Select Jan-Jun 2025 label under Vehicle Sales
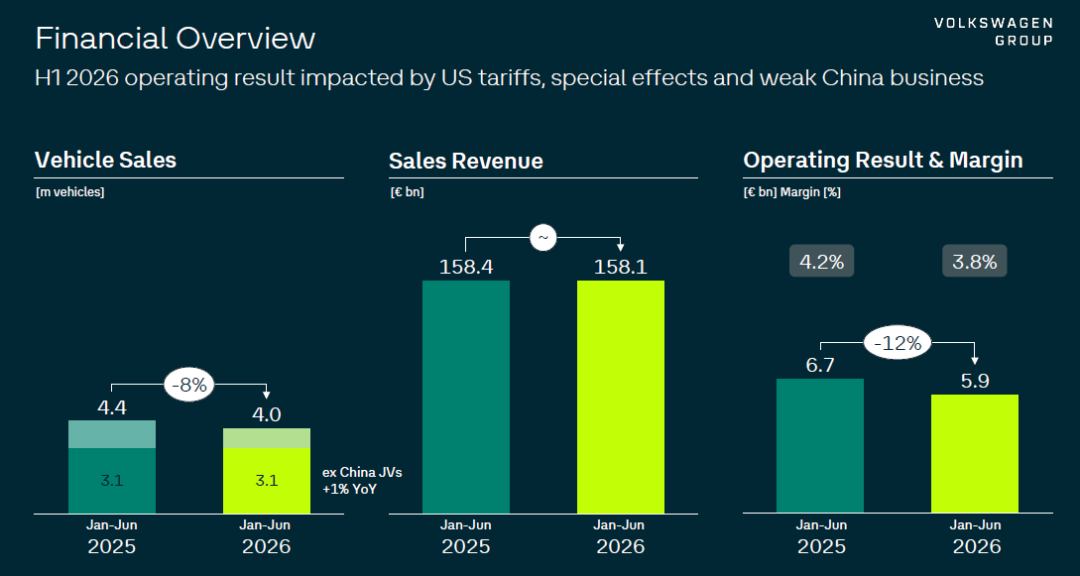This screenshot has width=1080, height=576. click(x=112, y=537)
